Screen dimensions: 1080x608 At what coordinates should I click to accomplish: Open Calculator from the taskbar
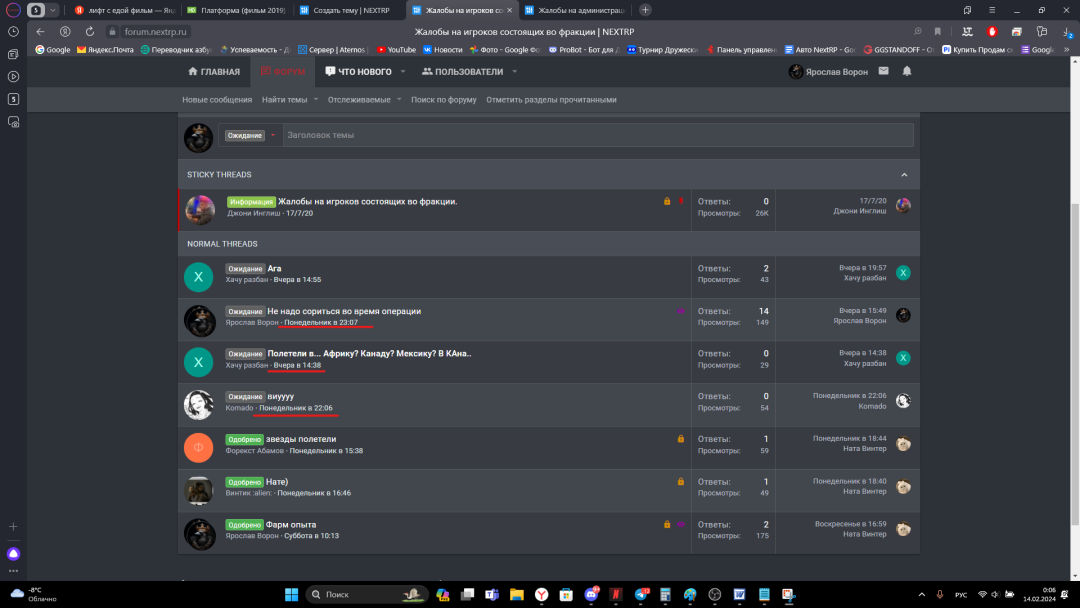[x=665, y=594]
